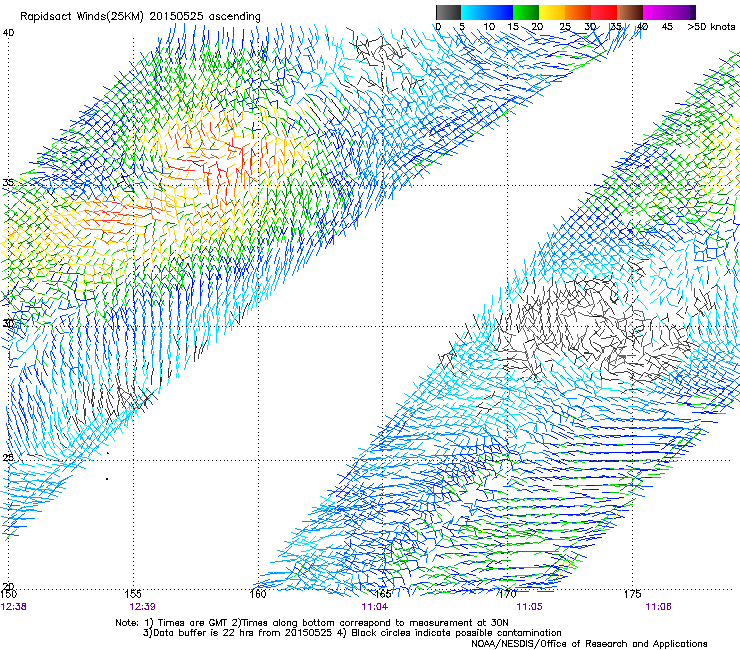740x650 pixels.
Task: Click longitude axis label '165'
Action: point(383,594)
